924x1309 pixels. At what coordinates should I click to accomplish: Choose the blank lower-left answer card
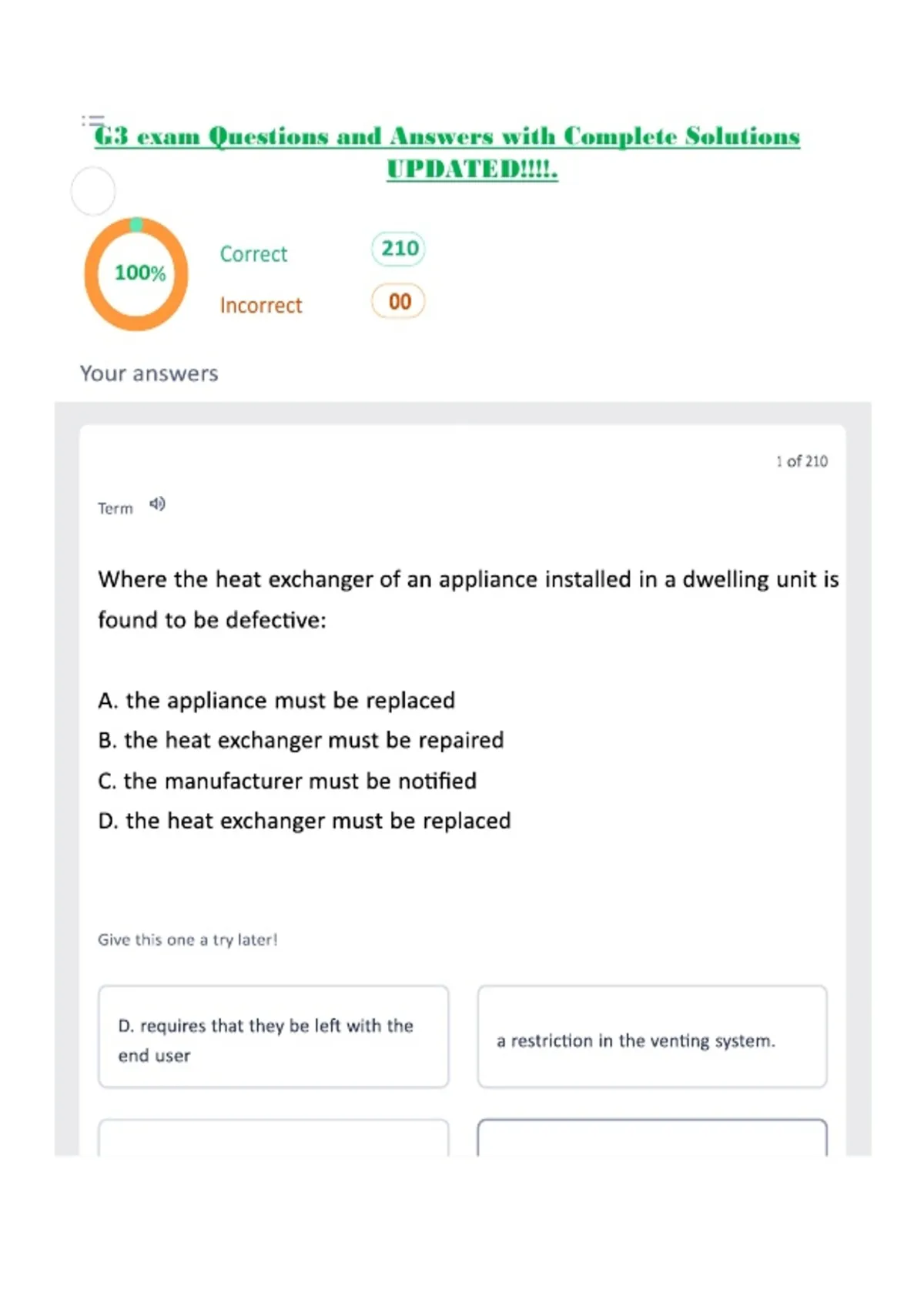point(273,1138)
